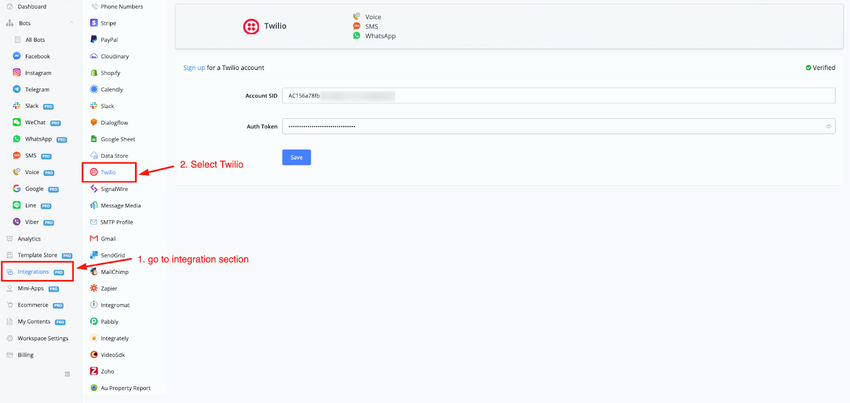Go to the Integrations section
This screenshot has width=850, height=403.
pyautogui.click(x=35, y=272)
